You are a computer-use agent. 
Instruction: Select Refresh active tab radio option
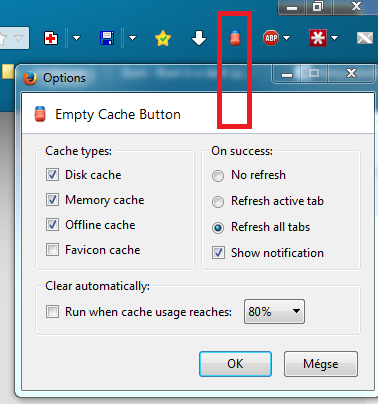tap(218, 202)
